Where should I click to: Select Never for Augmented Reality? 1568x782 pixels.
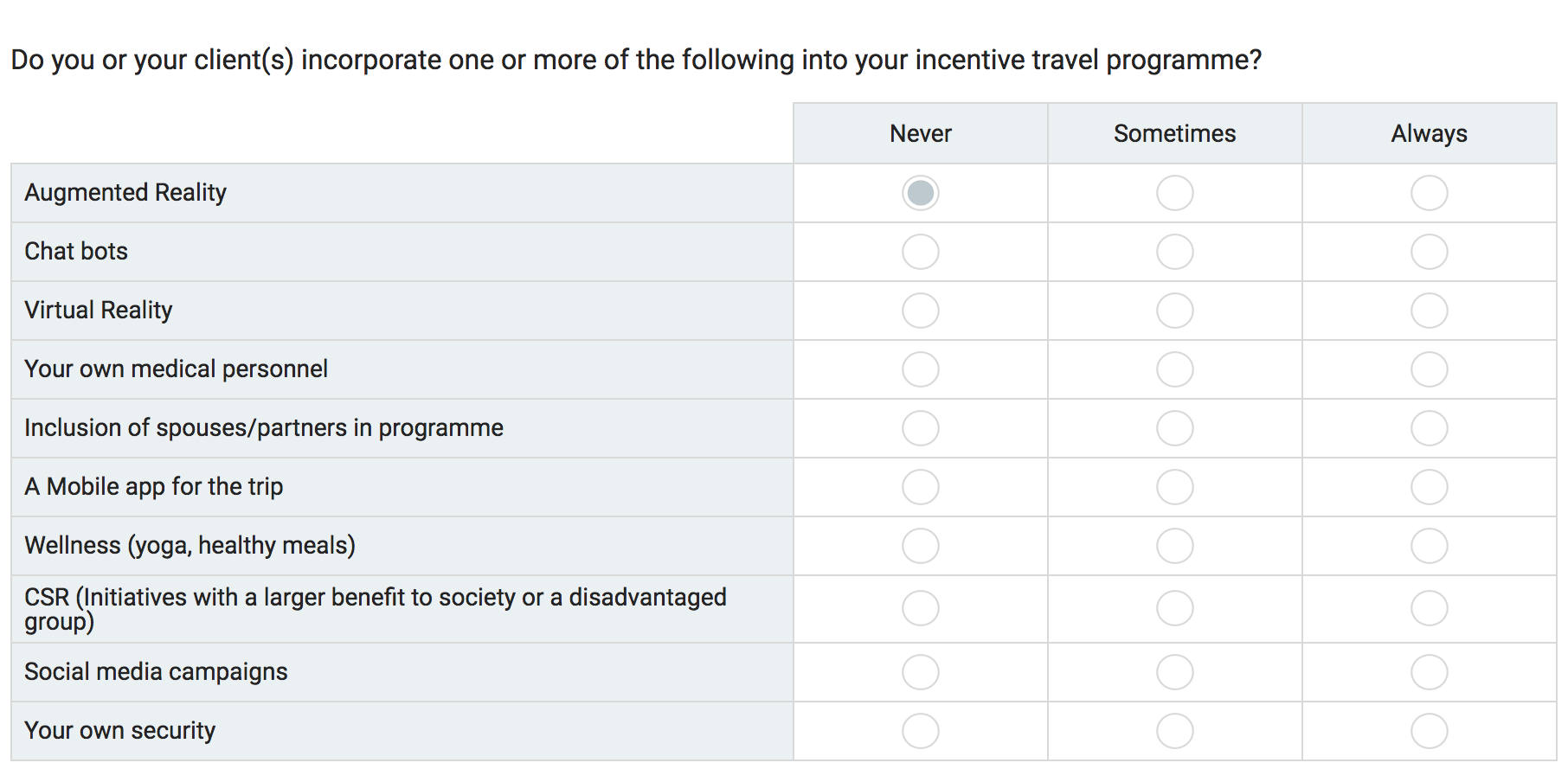click(920, 193)
